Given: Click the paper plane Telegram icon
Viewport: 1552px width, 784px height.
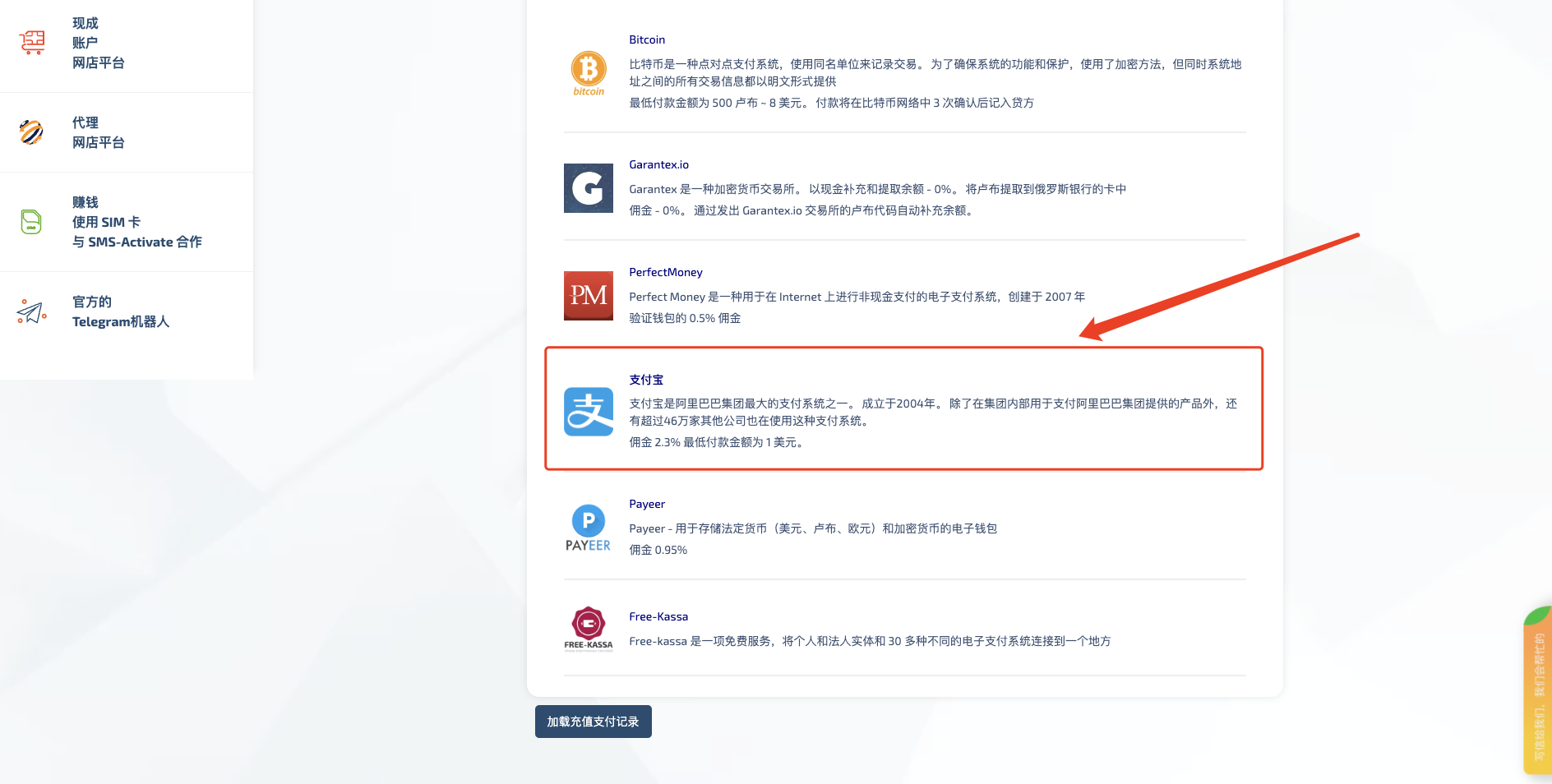Looking at the screenshot, I should click(32, 312).
